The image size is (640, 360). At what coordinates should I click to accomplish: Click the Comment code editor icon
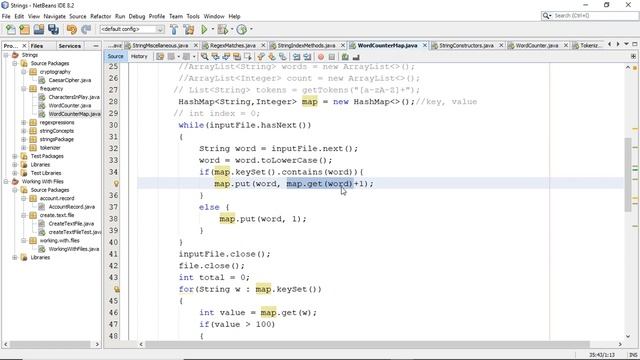(345, 57)
